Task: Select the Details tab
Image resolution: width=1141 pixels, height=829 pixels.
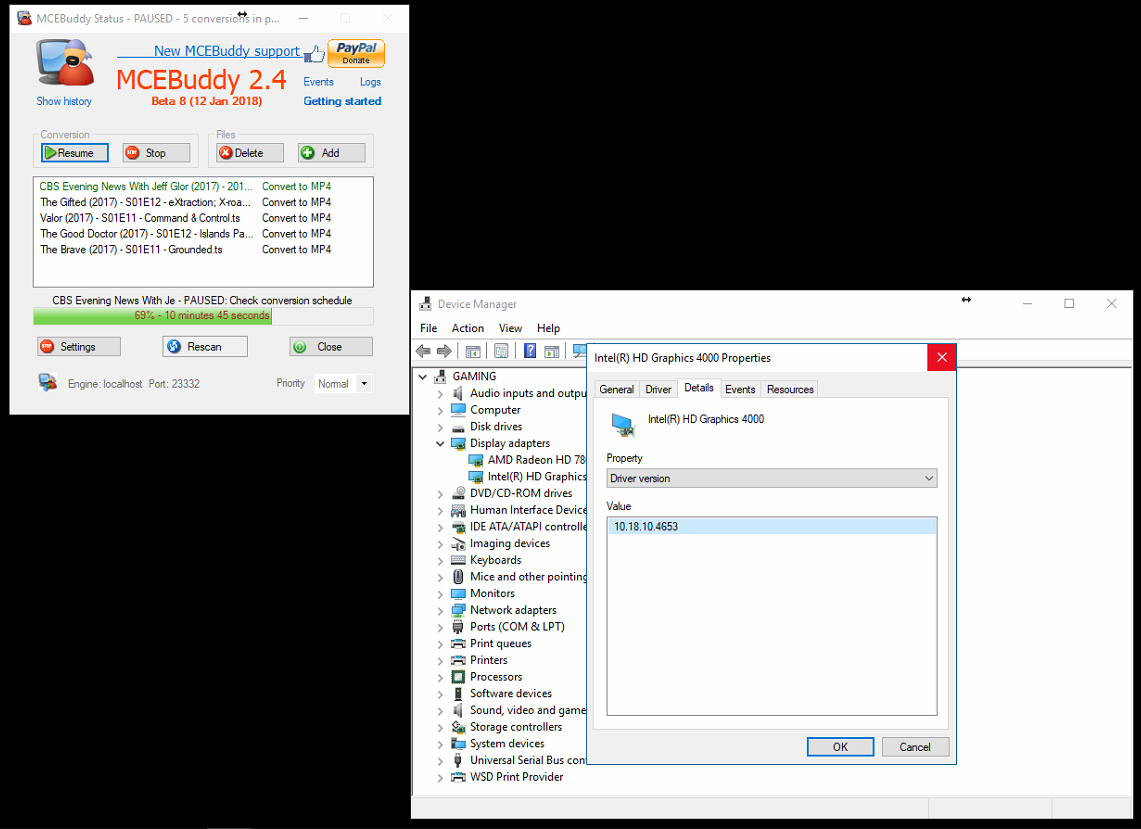Action: pos(699,388)
